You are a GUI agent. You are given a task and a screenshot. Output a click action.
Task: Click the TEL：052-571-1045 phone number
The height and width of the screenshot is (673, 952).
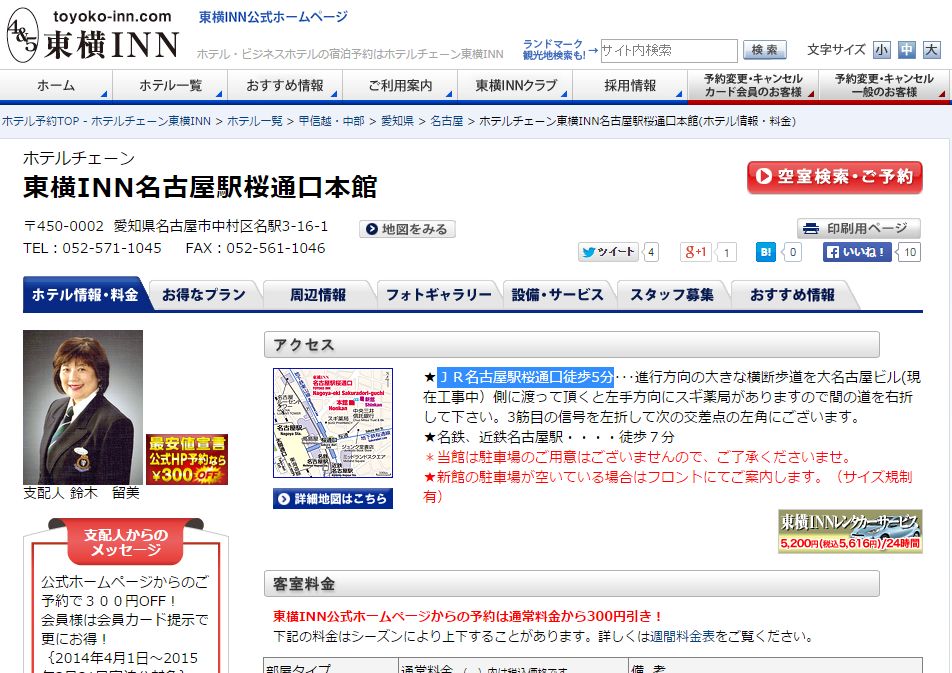click(92, 248)
